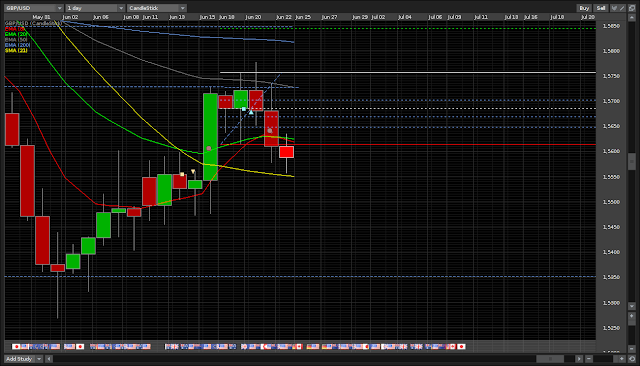
Task: Click the Canada flag event icon near Jun 25
Action: click(299, 346)
